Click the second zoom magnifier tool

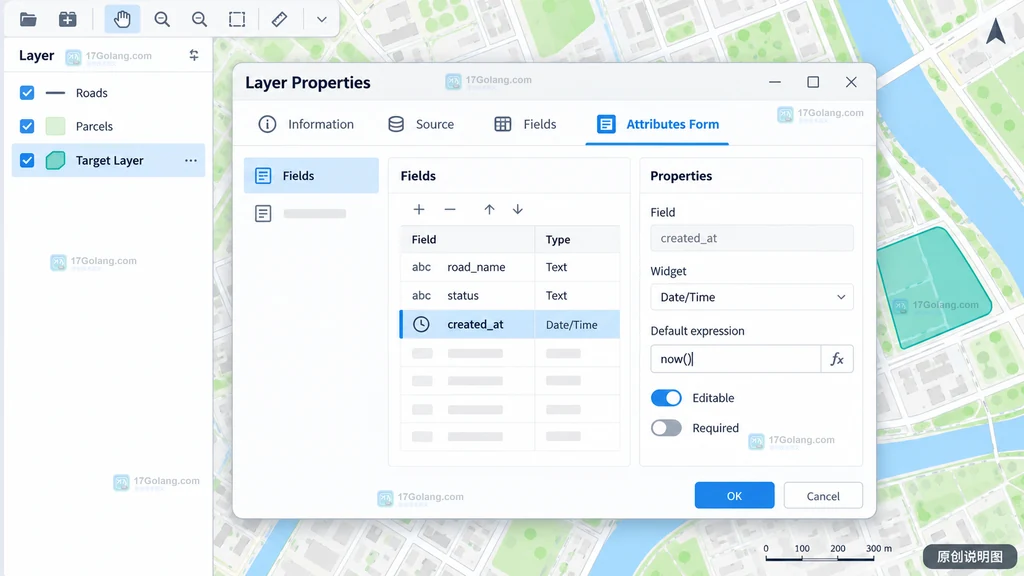(x=199, y=19)
